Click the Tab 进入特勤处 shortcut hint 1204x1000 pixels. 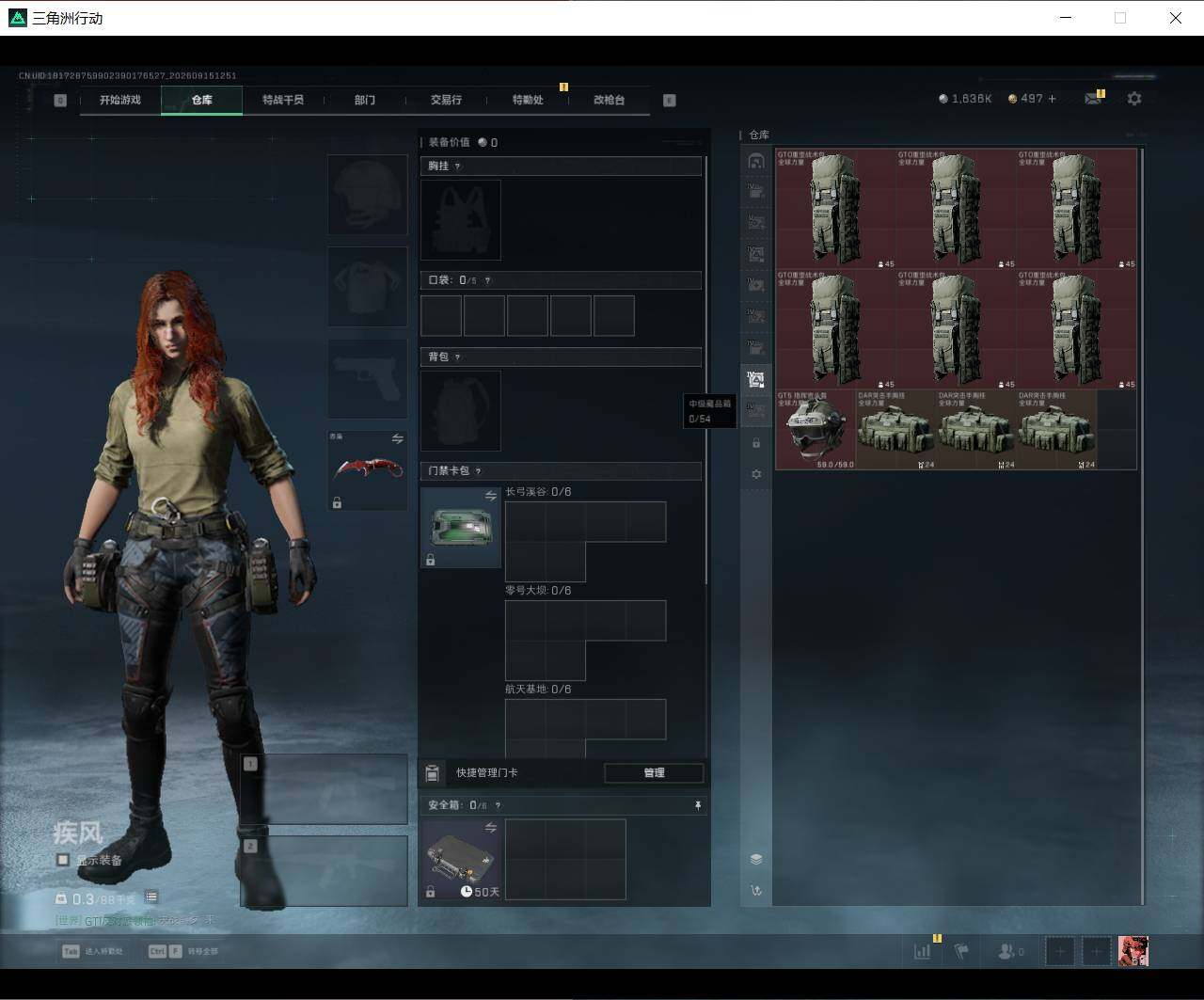[92, 951]
